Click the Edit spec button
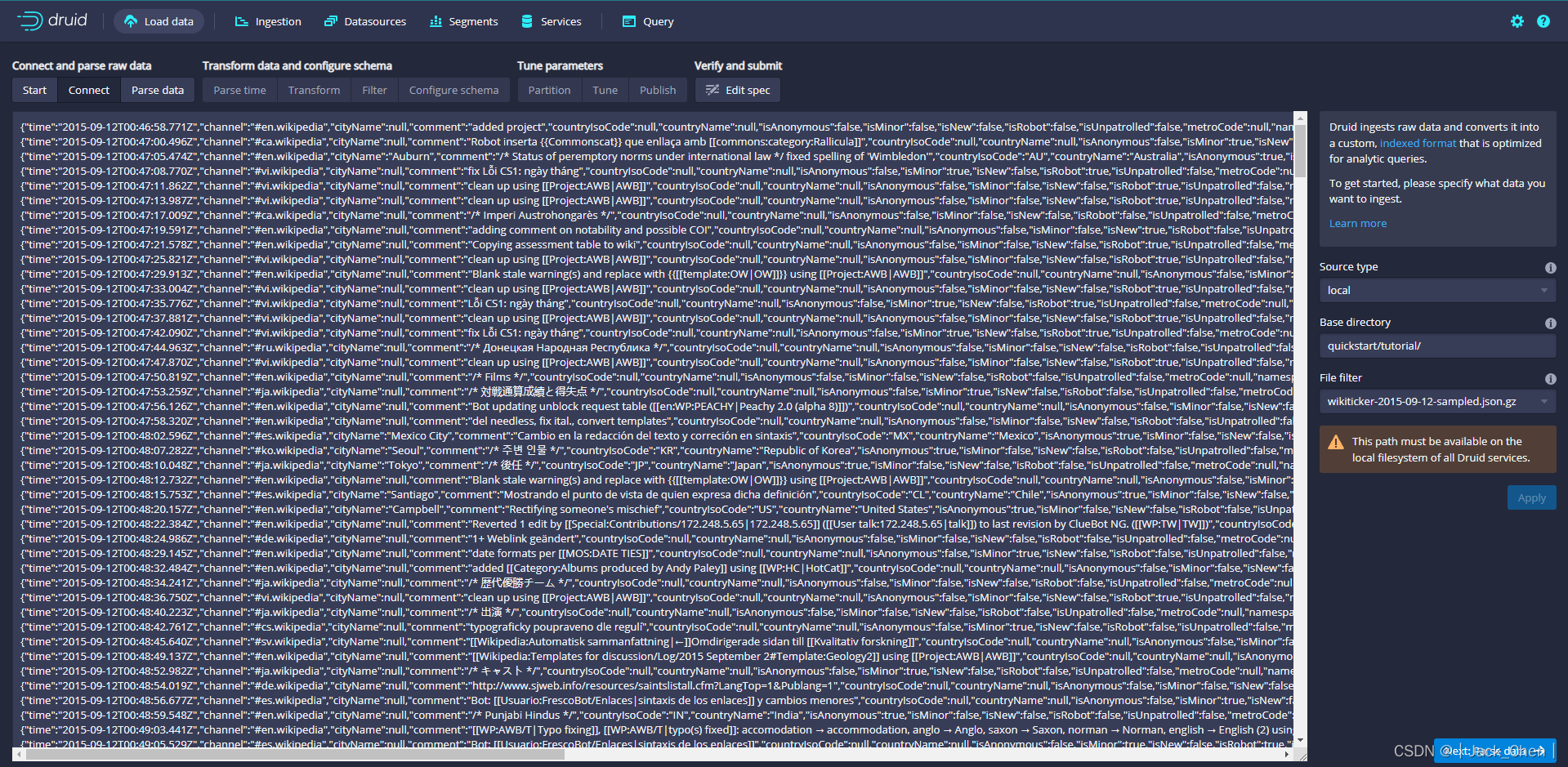The height and width of the screenshot is (767, 1568). click(738, 90)
